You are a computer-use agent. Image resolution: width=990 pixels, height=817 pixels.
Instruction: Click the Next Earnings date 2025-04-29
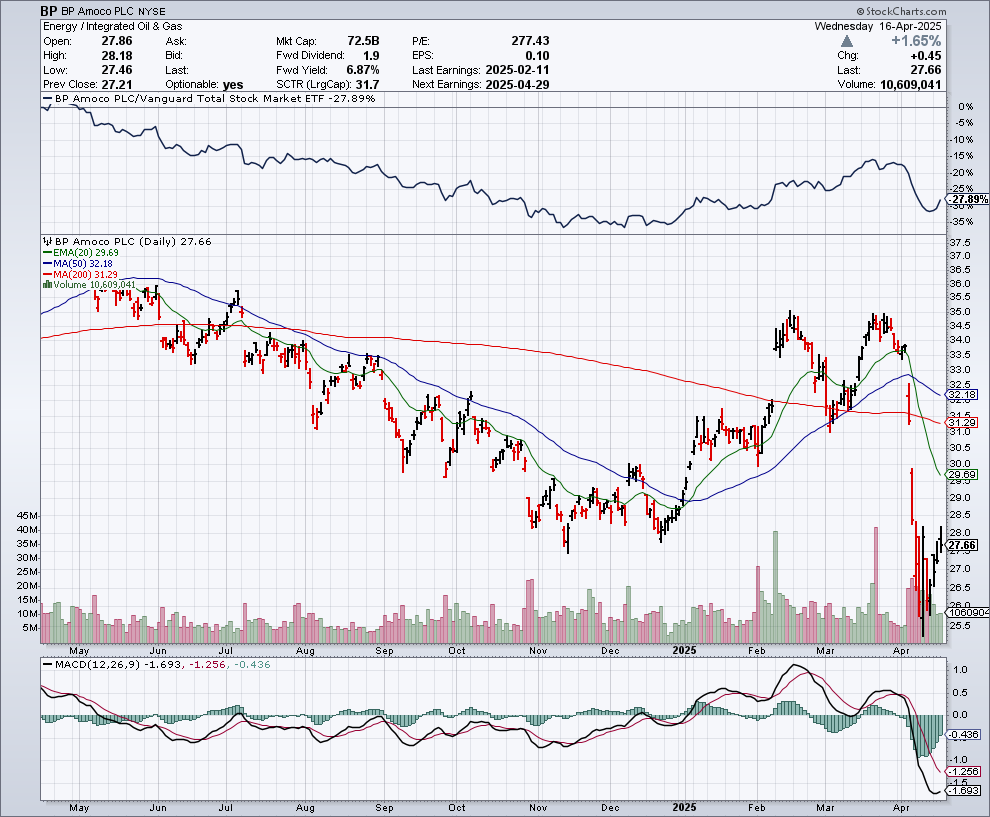click(x=518, y=85)
